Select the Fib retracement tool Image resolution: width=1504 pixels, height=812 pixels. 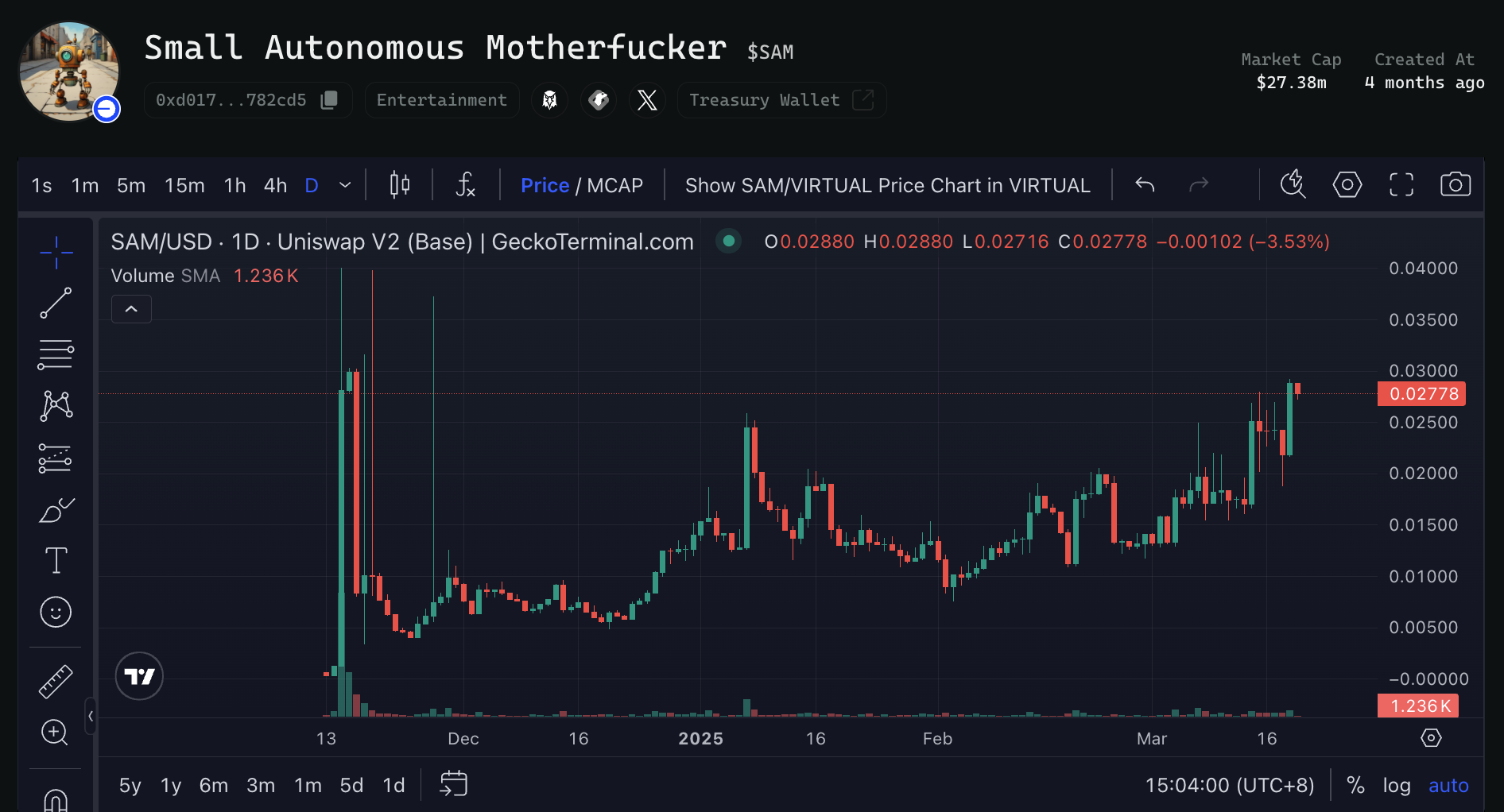pyautogui.click(x=56, y=354)
